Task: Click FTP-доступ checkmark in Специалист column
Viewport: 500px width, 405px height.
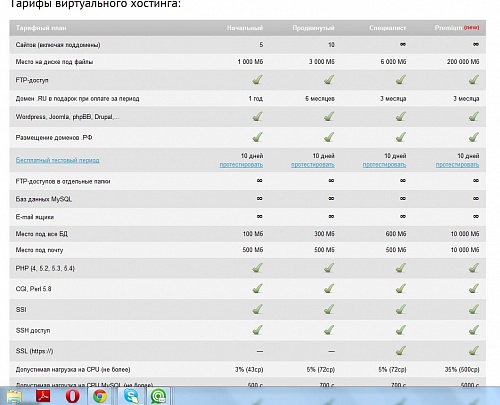Action: coord(401,80)
